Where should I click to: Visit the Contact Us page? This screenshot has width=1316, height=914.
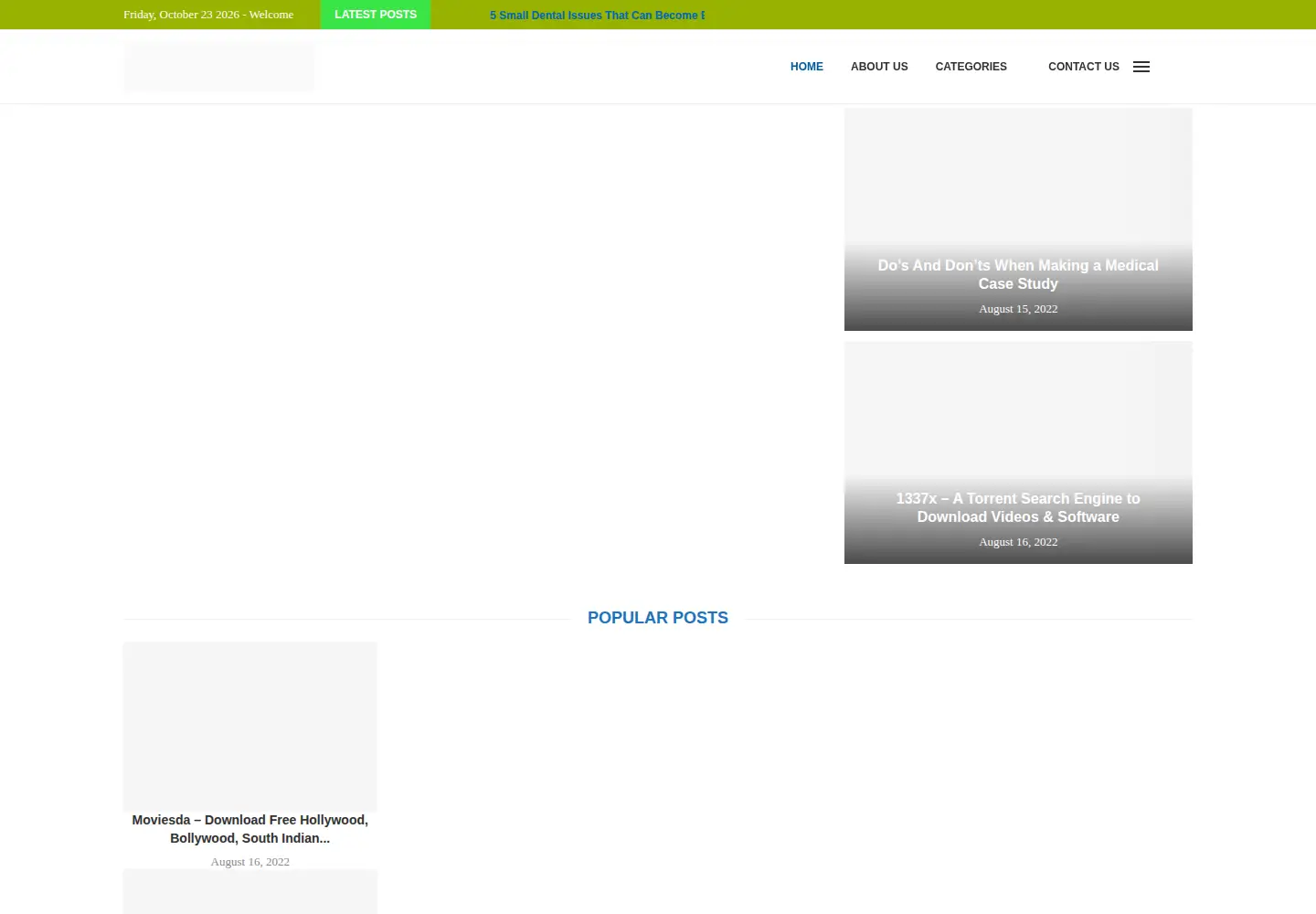point(1084,67)
